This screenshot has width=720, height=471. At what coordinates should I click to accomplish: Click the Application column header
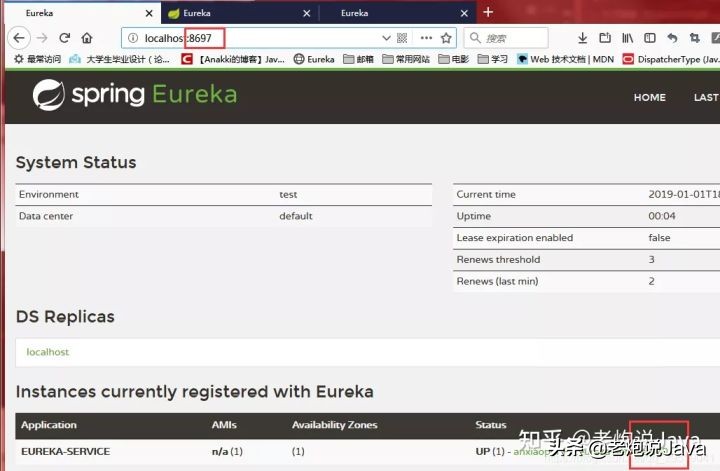pyautogui.click(x=49, y=425)
